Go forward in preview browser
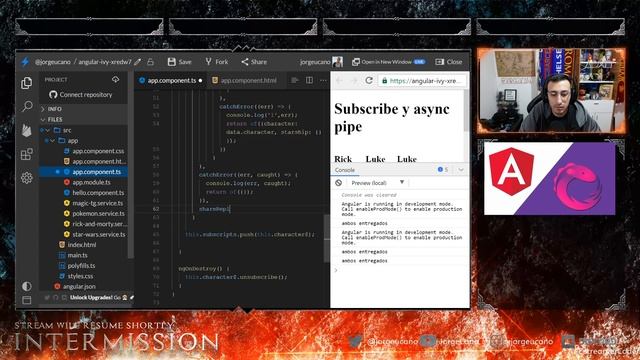The image size is (640, 360). (x=354, y=80)
